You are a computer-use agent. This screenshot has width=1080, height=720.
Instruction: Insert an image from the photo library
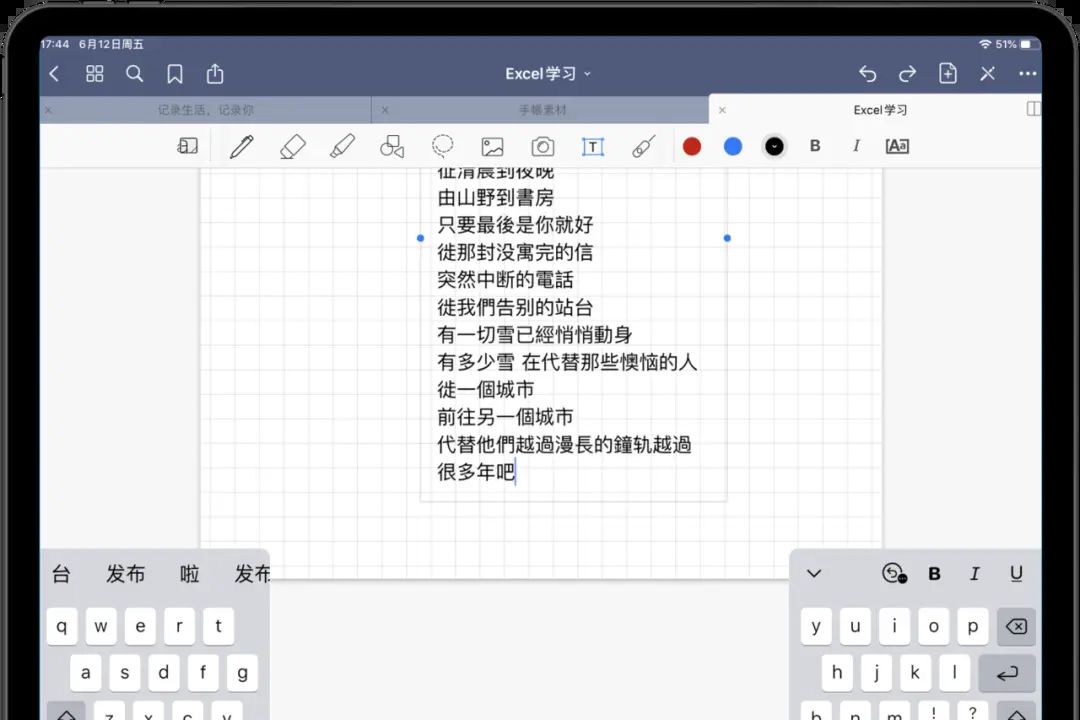point(492,146)
